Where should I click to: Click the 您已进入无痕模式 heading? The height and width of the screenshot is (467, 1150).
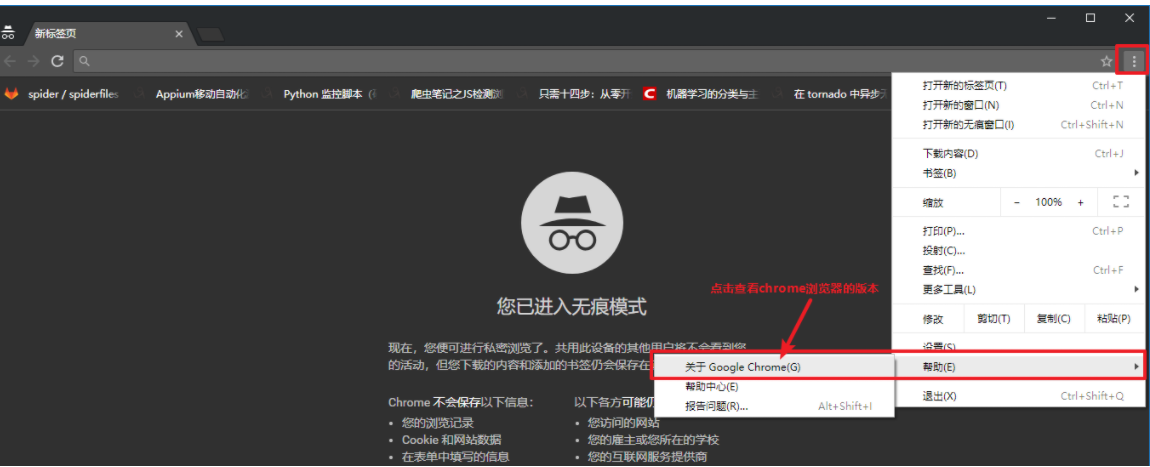pos(571,306)
